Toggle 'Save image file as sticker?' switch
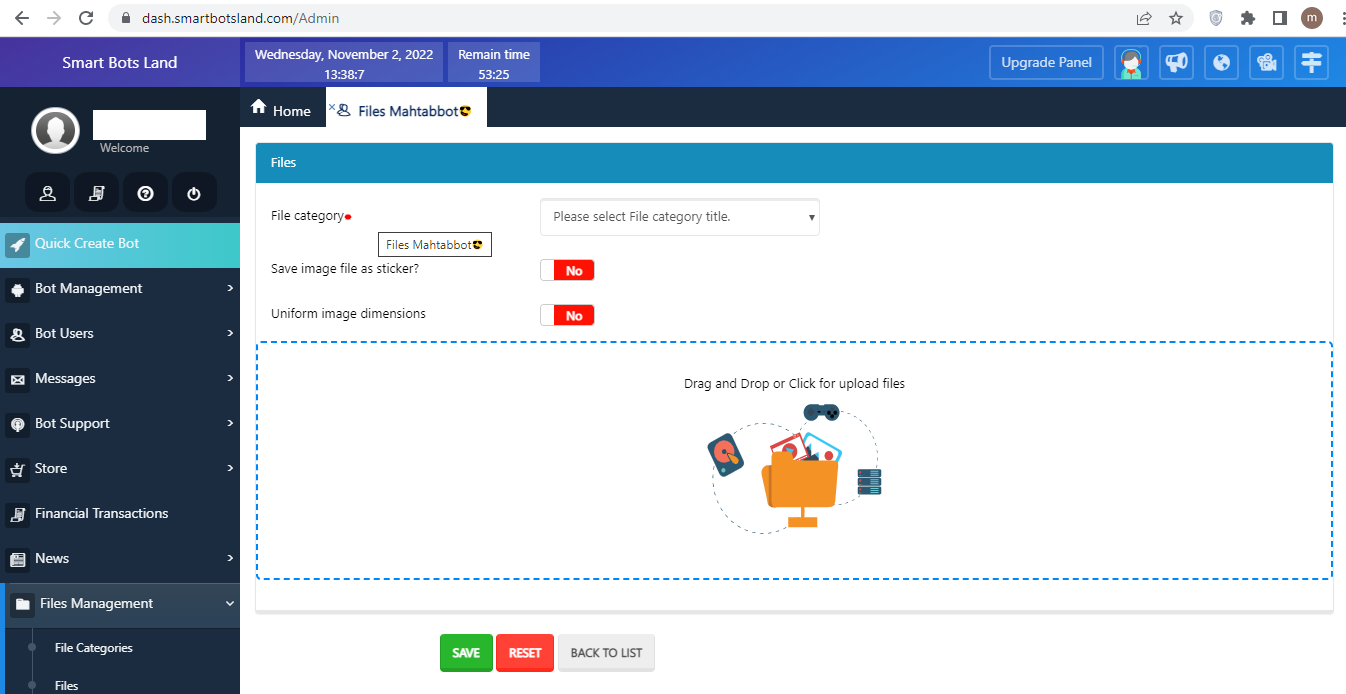Viewport: 1346px width, 694px height. point(567,270)
